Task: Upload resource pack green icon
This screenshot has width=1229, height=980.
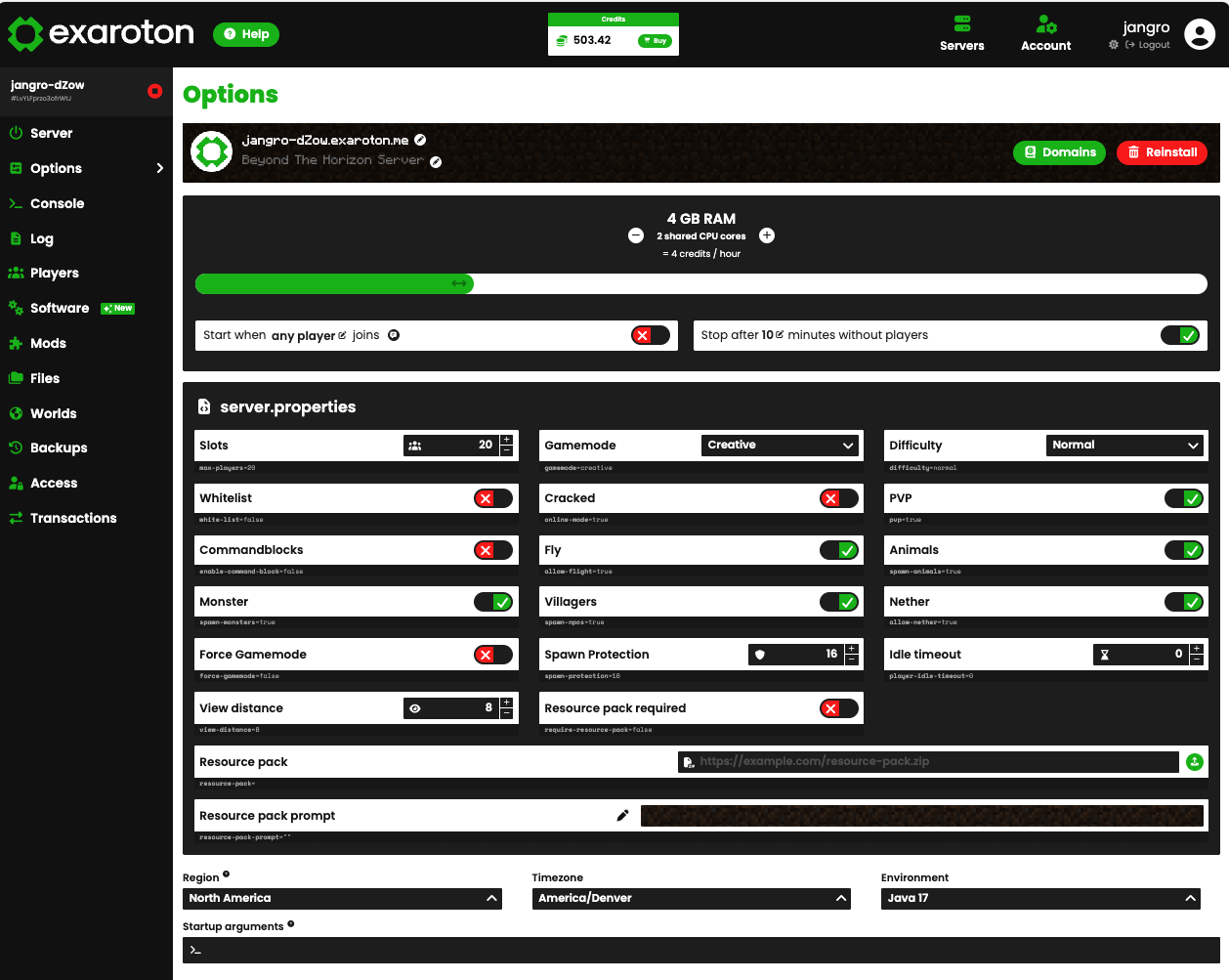Action: [x=1195, y=762]
